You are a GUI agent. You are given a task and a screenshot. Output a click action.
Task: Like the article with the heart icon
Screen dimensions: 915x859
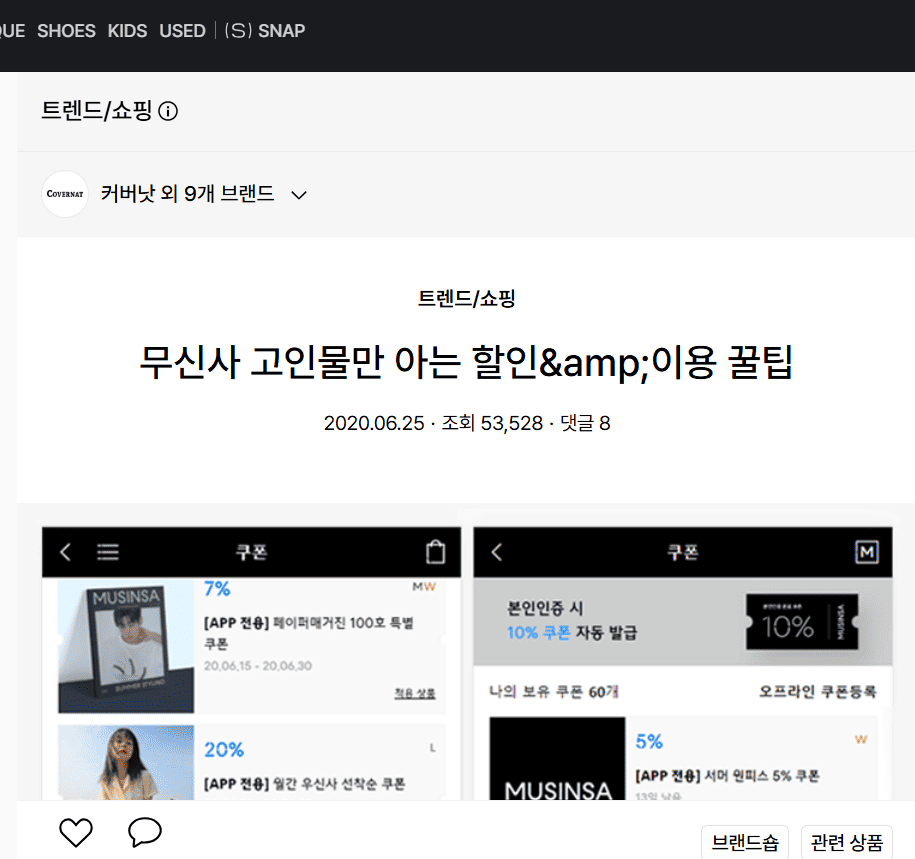[76, 832]
